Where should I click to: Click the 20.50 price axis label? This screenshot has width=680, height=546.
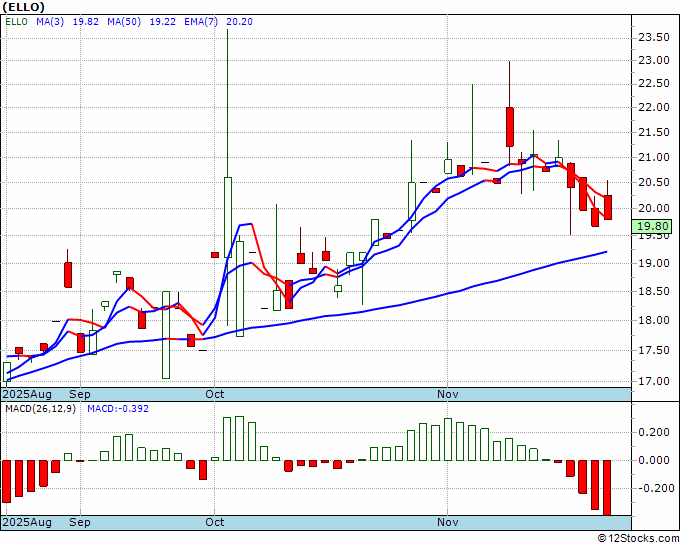coord(654,183)
